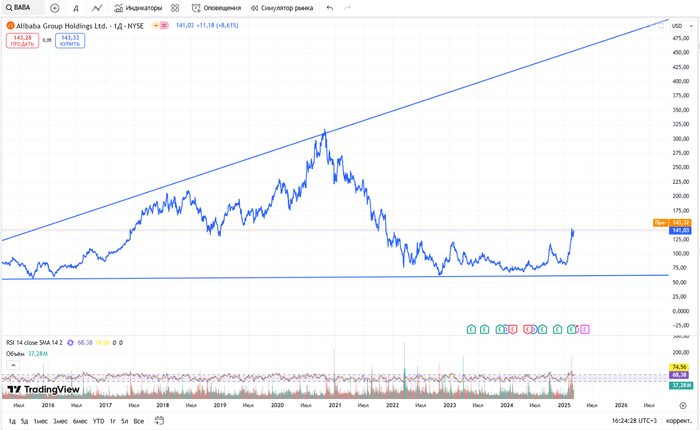Click the add symbol plus icon
Screen dimensions: 700x430
click(x=54, y=8)
